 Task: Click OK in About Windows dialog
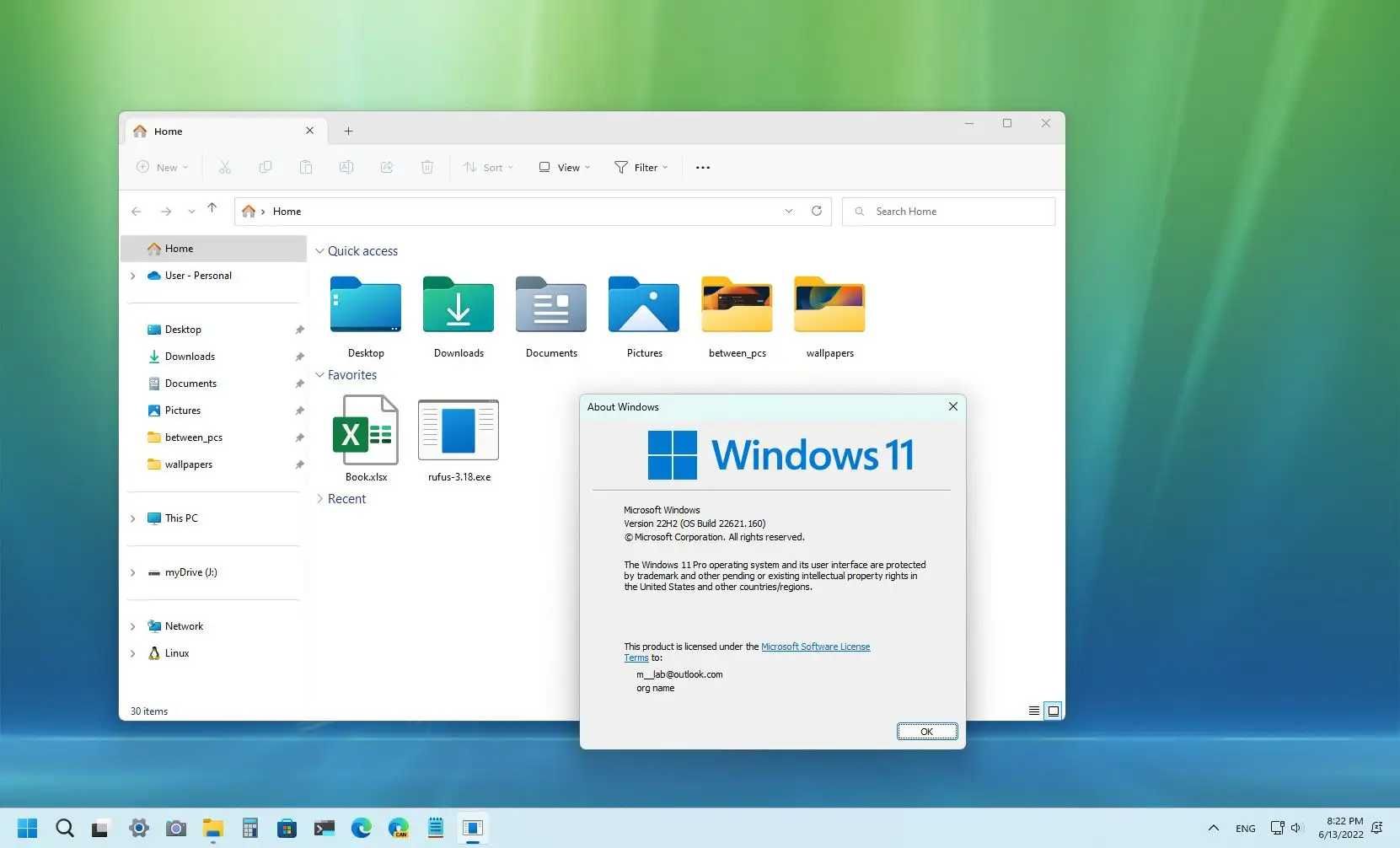(x=926, y=731)
